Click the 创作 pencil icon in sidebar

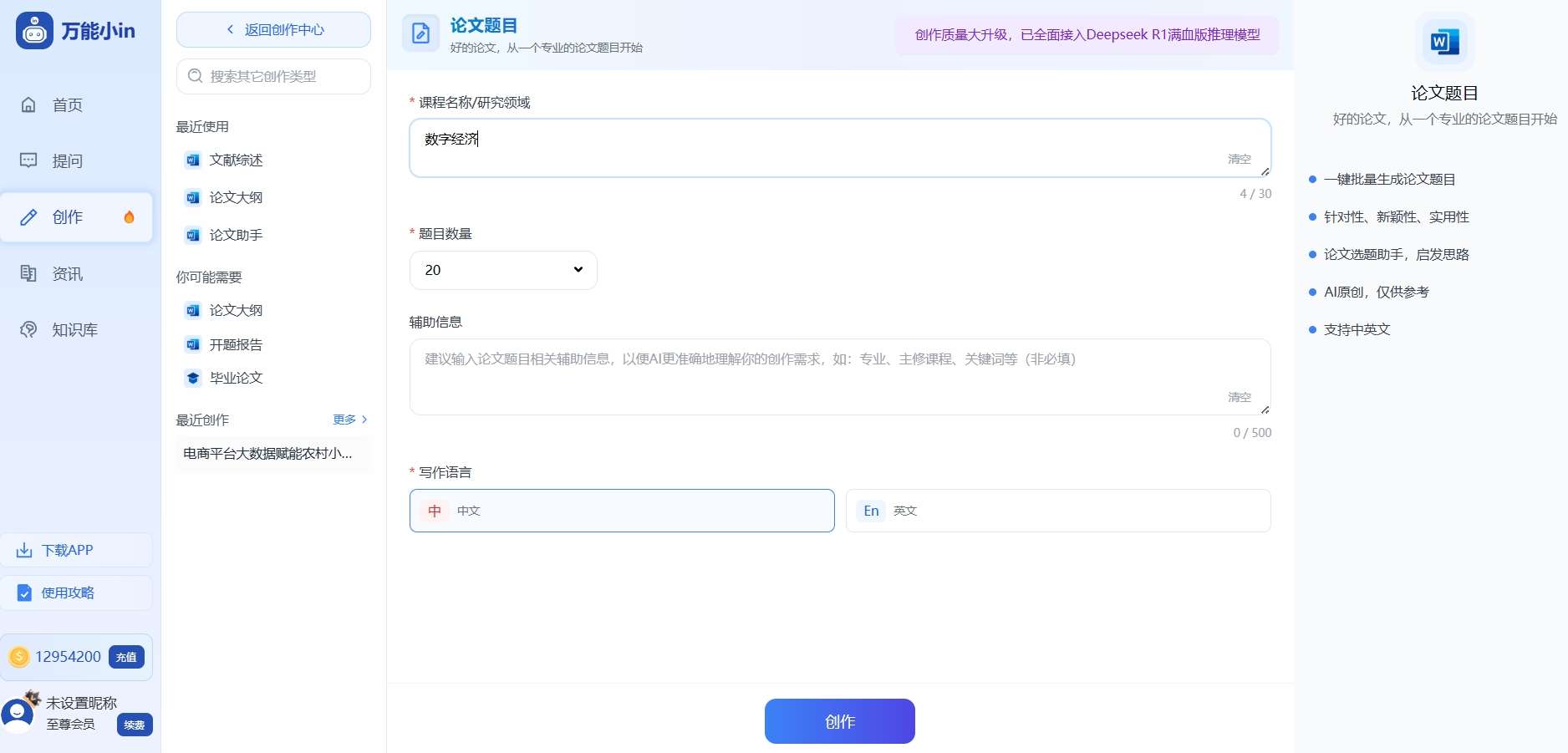(x=28, y=216)
